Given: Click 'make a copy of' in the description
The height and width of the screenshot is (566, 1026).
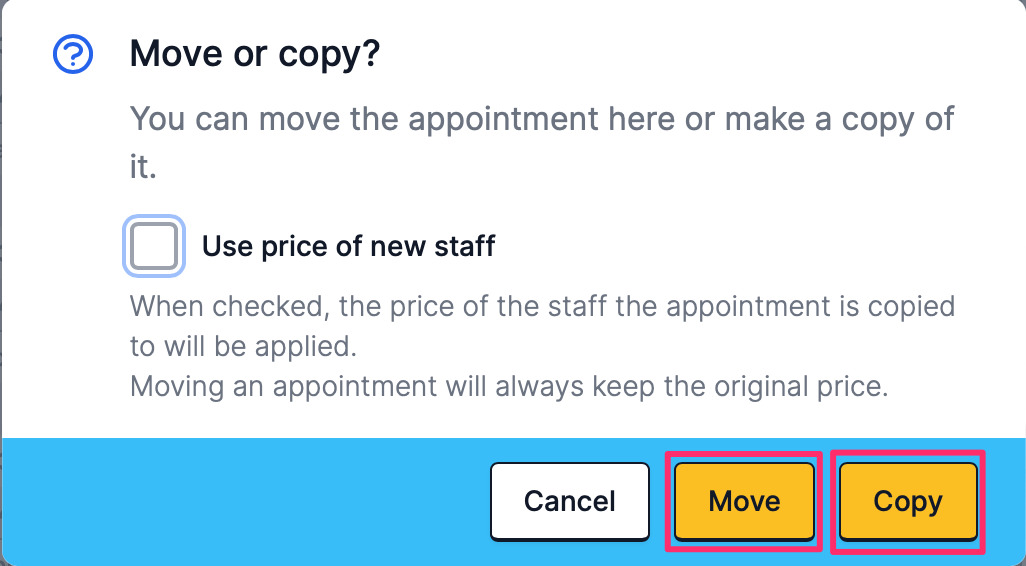Looking at the screenshot, I should (x=840, y=119).
